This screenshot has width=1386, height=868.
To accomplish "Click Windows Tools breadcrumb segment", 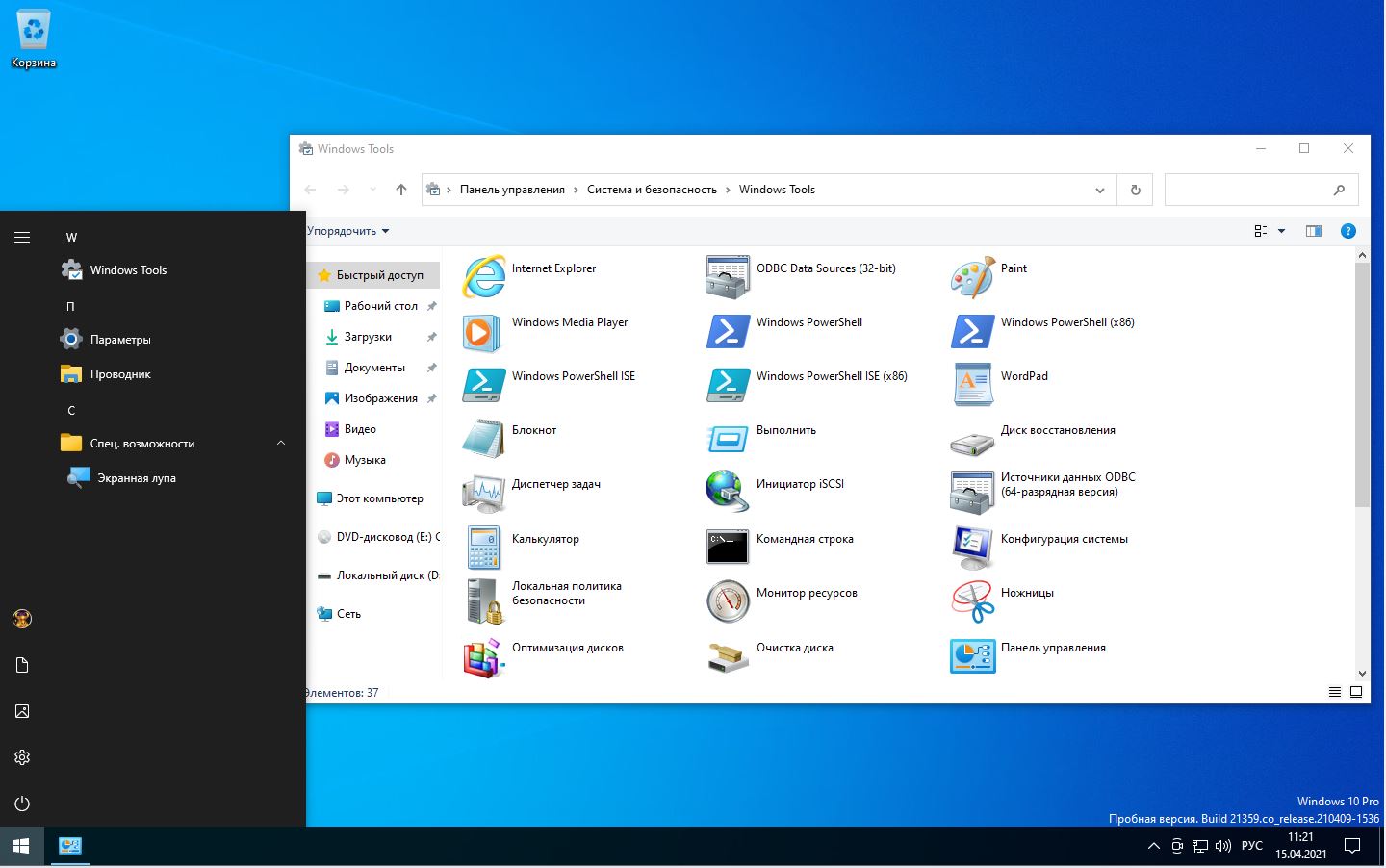I will 777,190.
